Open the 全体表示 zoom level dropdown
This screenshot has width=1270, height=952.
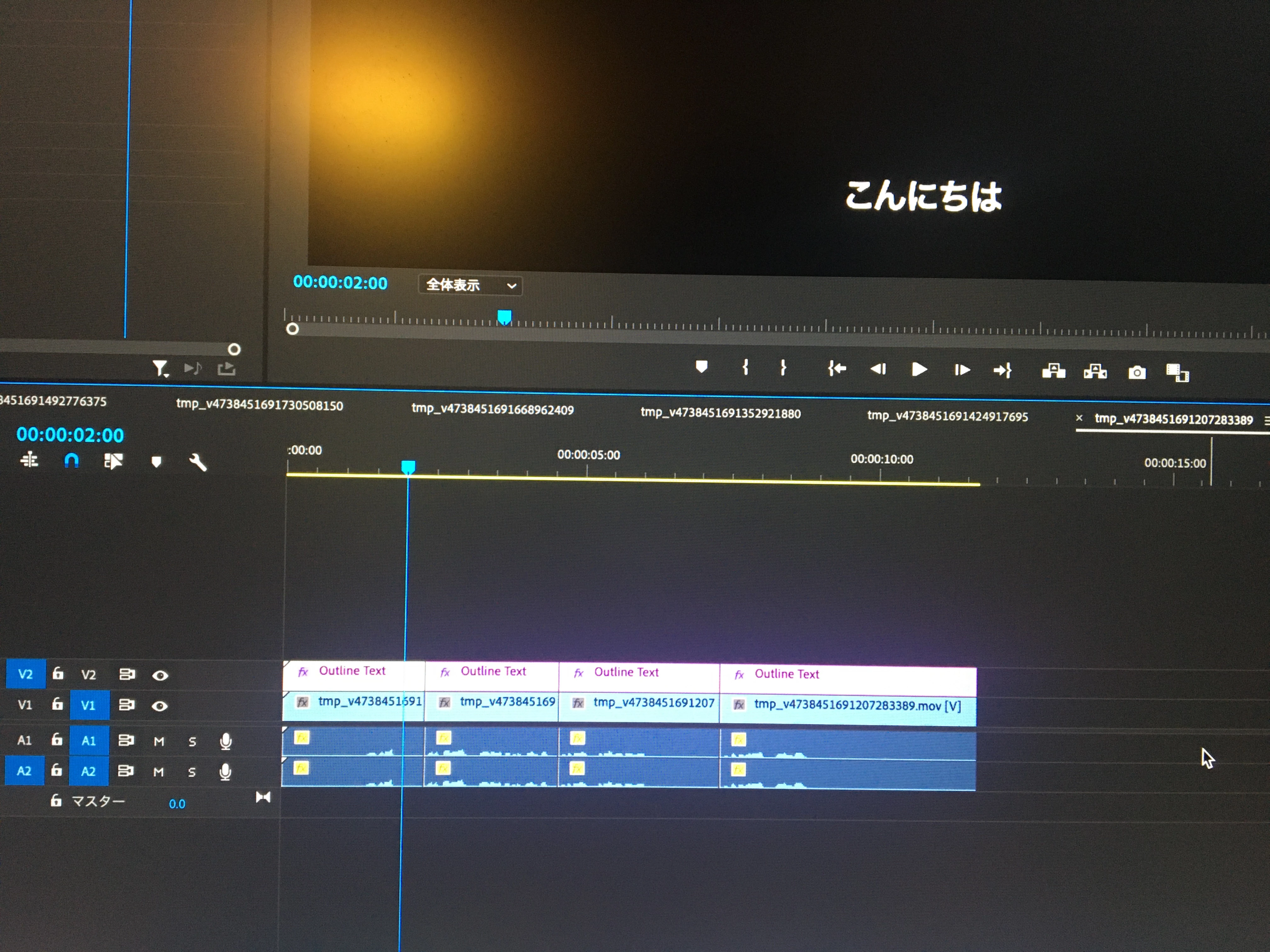tap(471, 285)
